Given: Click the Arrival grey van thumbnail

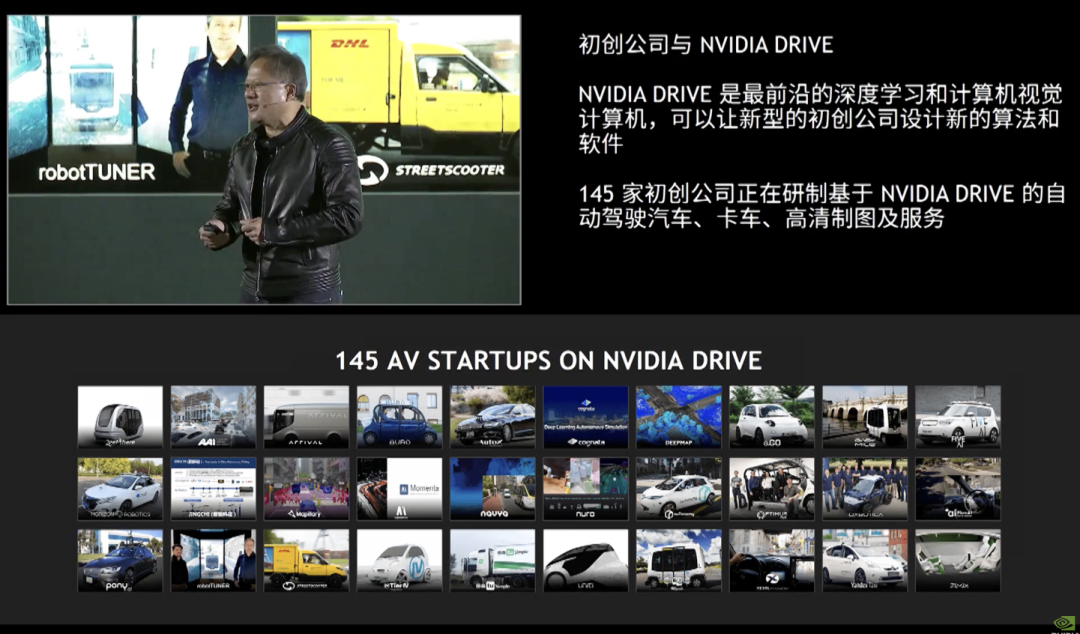Looking at the screenshot, I should point(307,417).
